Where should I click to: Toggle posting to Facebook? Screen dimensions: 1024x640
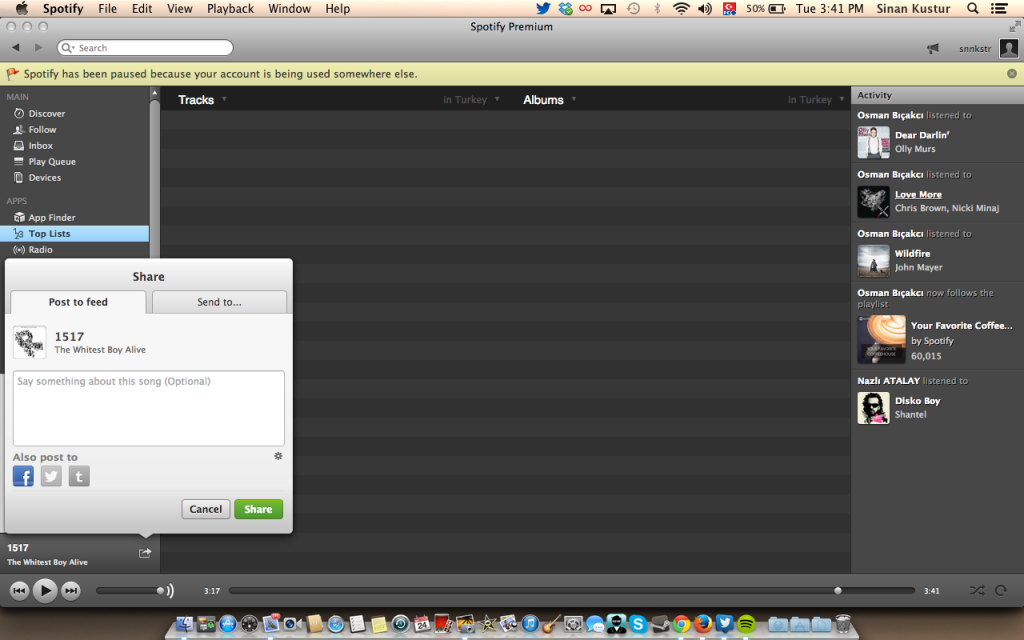[x=23, y=476]
